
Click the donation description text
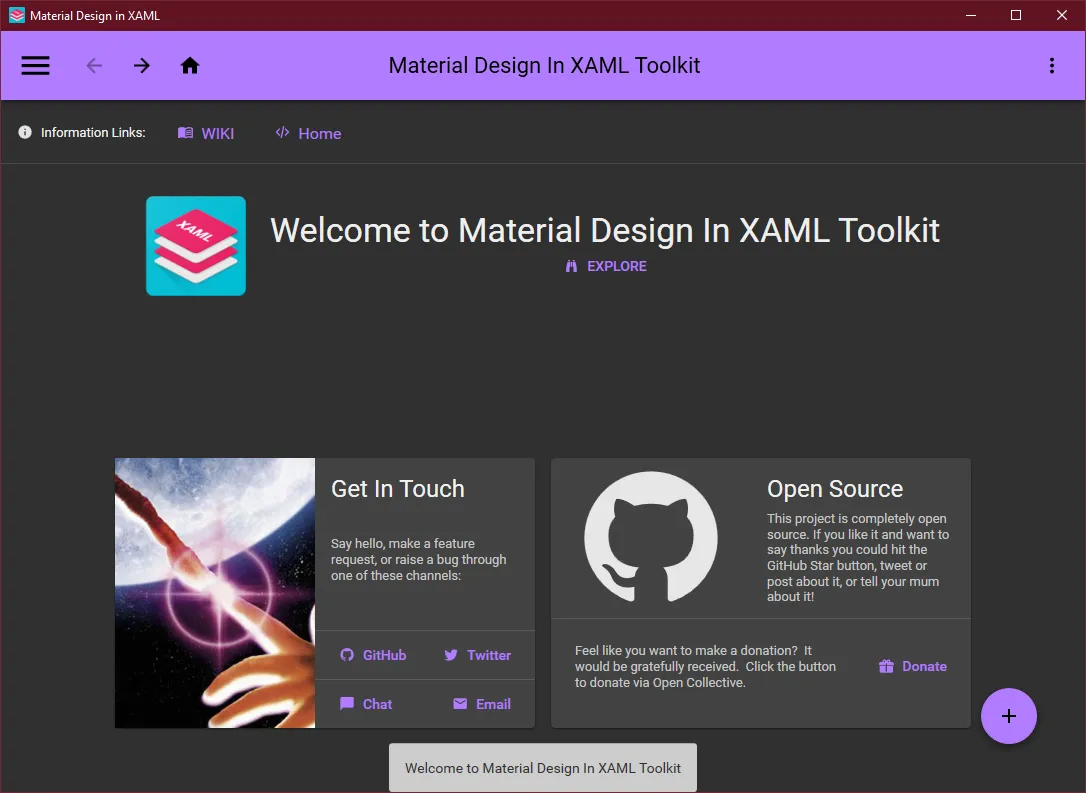(705, 666)
